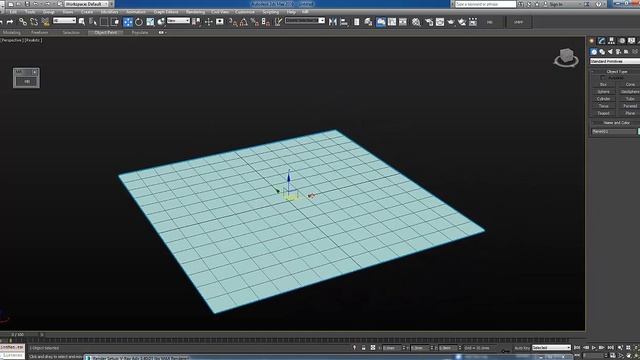Viewport: 640px width, 360px height.
Task: Select the Lights category icon
Action: (x=610, y=51)
